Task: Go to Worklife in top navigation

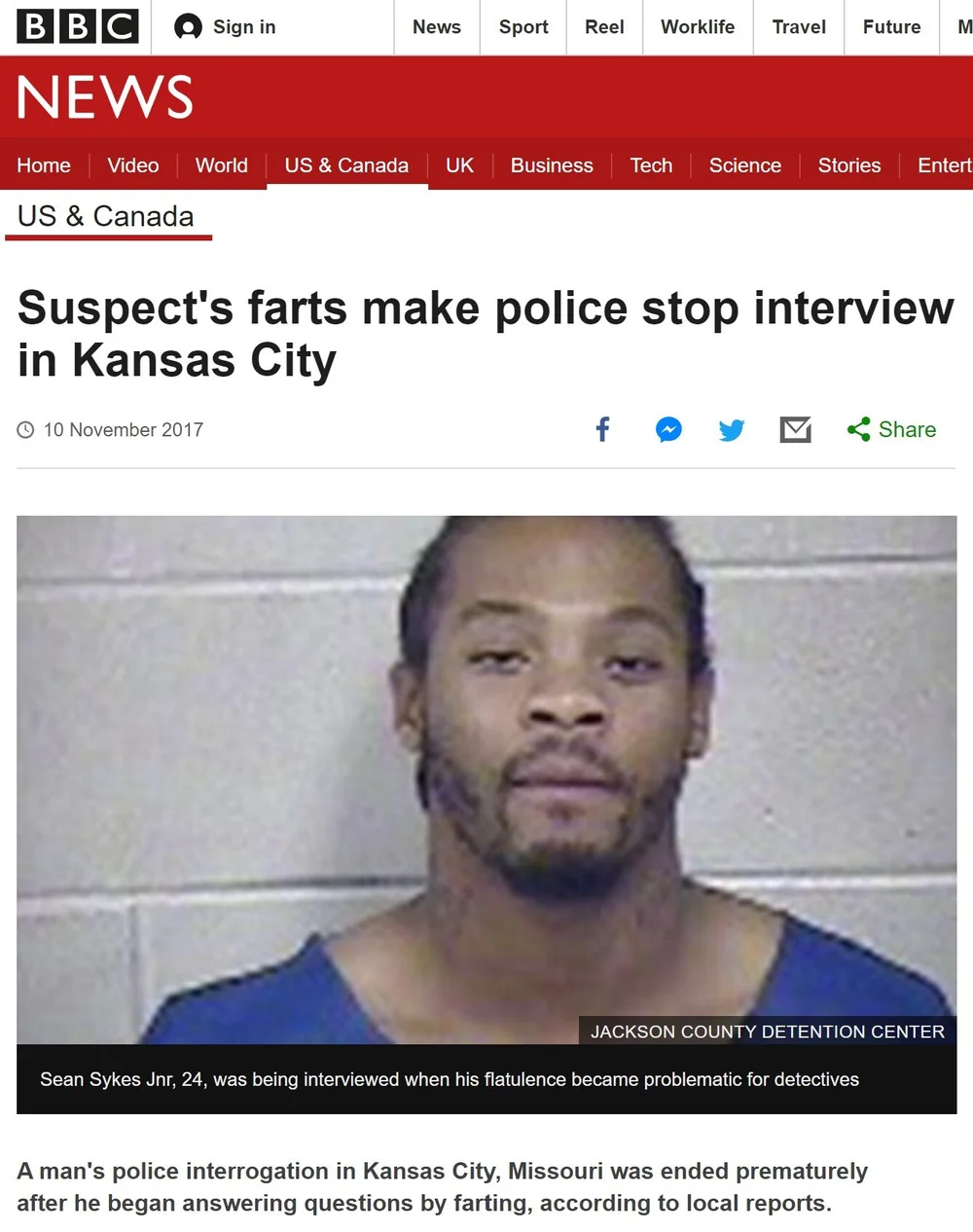Action: point(698,27)
